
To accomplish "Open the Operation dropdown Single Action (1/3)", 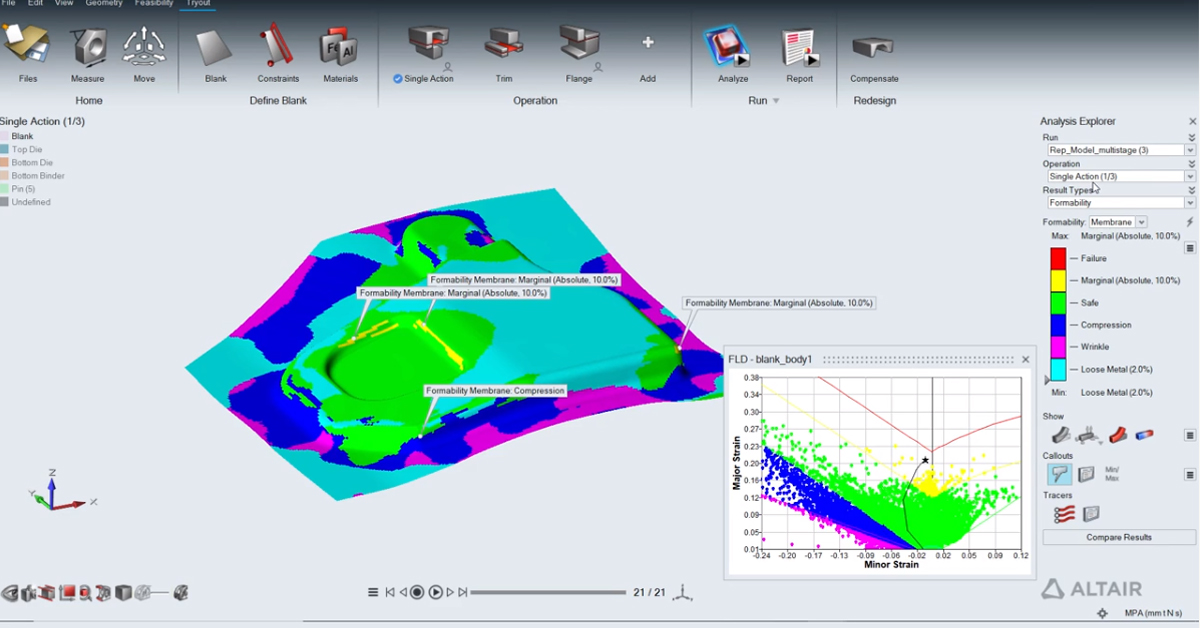I will (x=1119, y=176).
